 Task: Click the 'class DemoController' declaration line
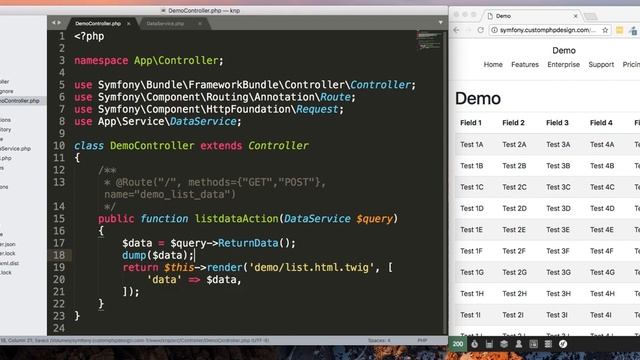[x=191, y=146]
